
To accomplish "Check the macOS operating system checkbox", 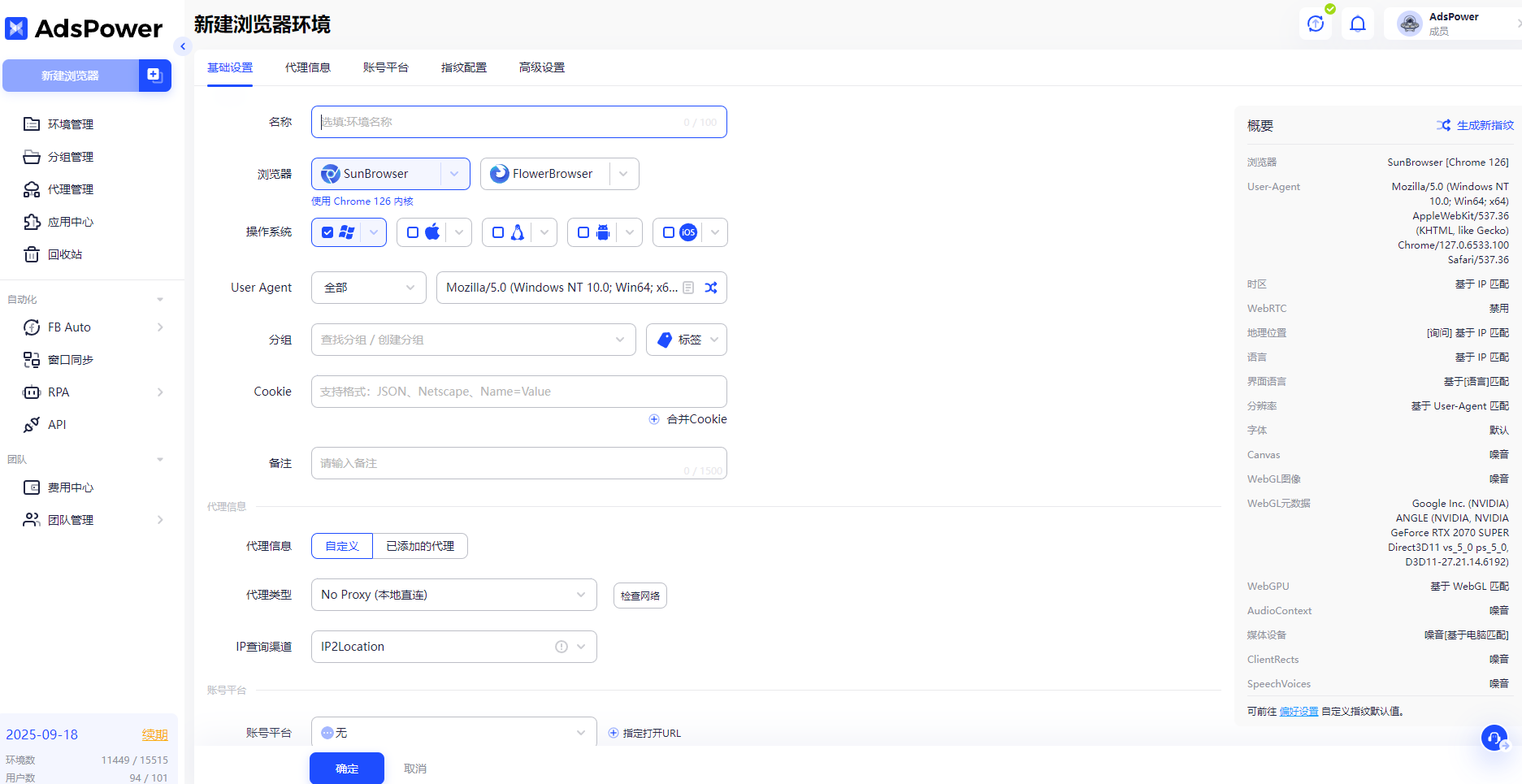I will (x=413, y=232).
